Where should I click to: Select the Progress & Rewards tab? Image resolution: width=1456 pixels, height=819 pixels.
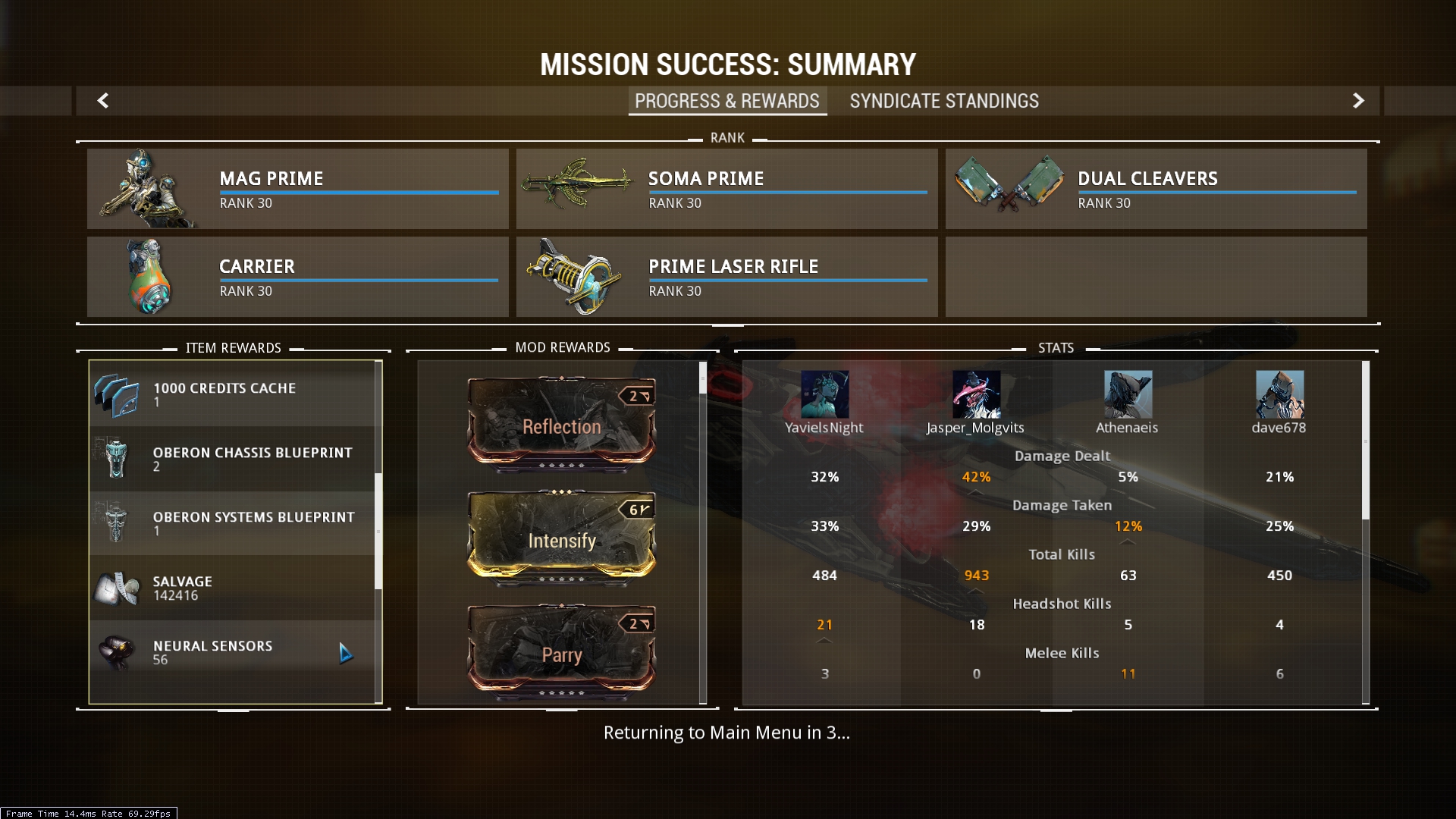727,101
